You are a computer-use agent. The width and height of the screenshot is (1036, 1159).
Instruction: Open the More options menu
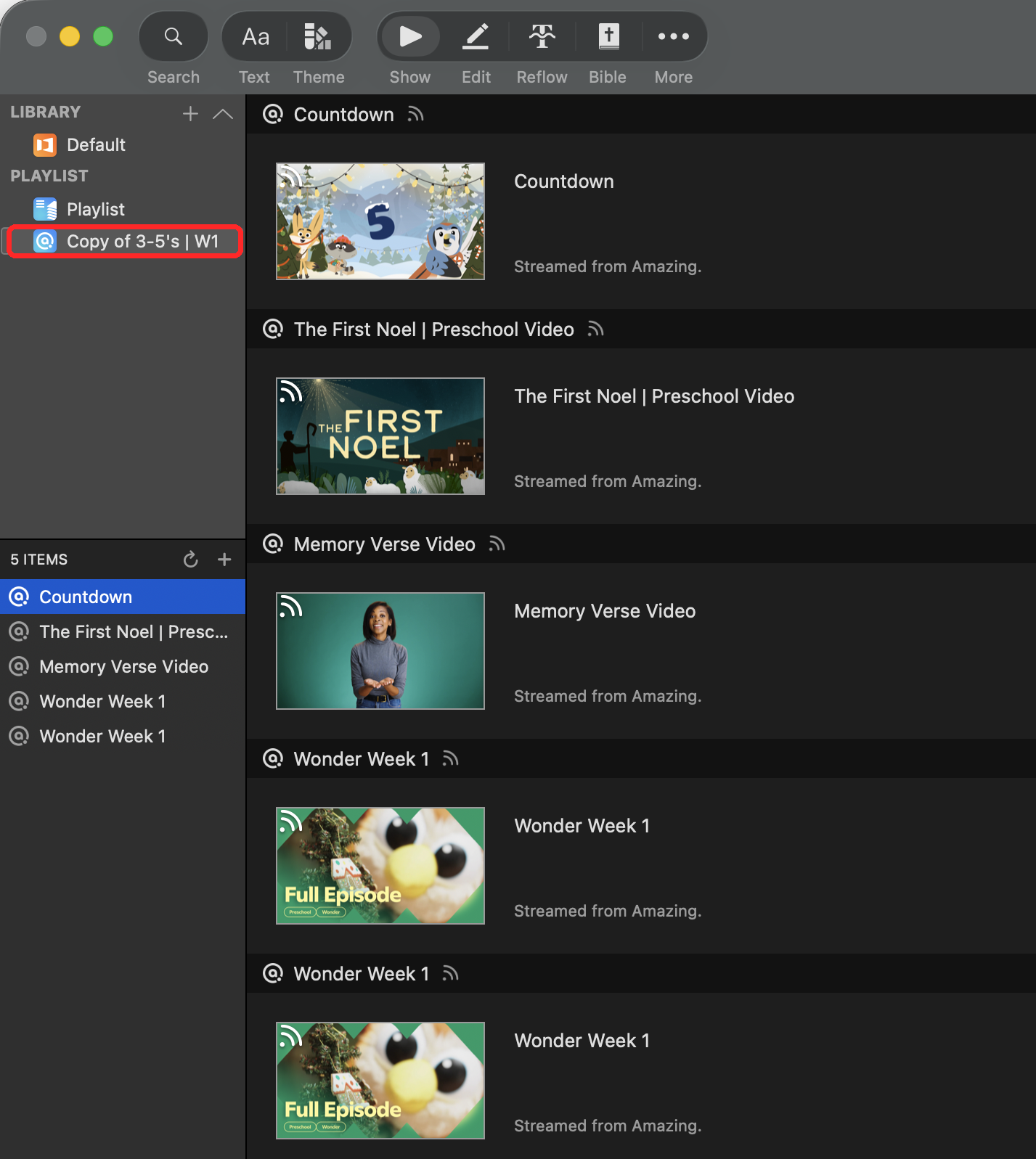point(674,36)
